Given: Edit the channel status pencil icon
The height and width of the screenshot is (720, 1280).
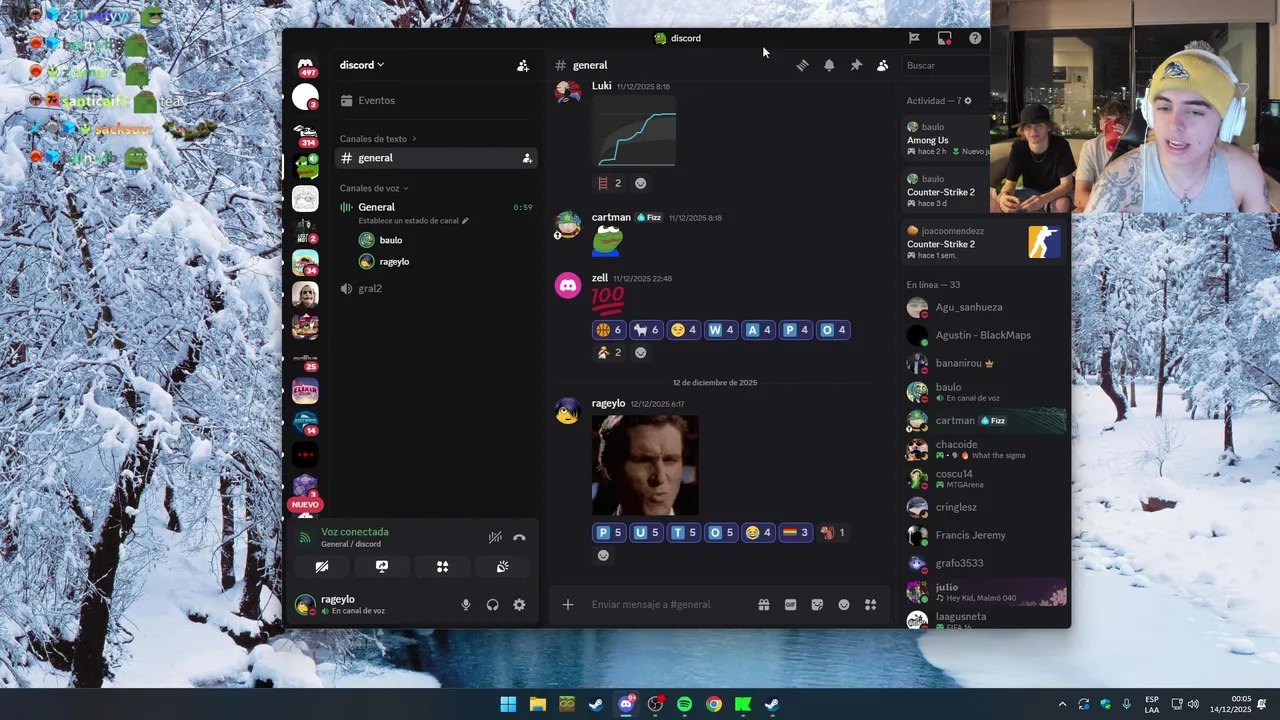Looking at the screenshot, I should (465, 220).
